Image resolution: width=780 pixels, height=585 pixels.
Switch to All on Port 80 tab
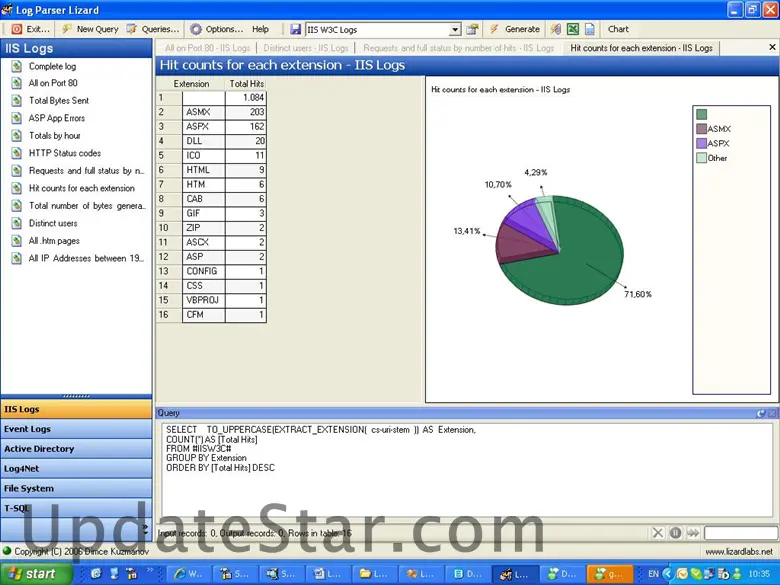[207, 48]
